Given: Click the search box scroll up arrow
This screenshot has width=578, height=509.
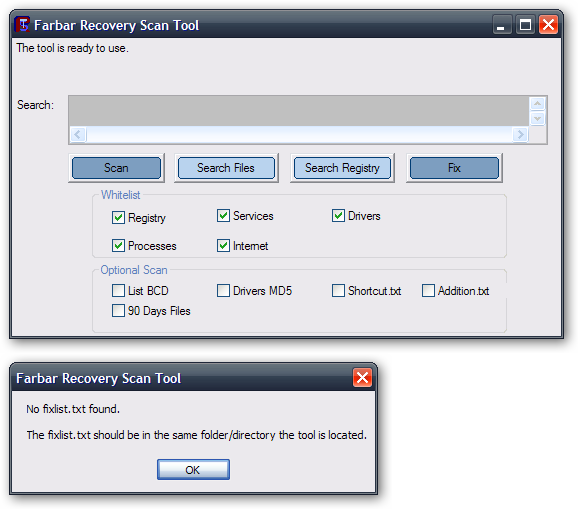Looking at the screenshot, I should 537,104.
